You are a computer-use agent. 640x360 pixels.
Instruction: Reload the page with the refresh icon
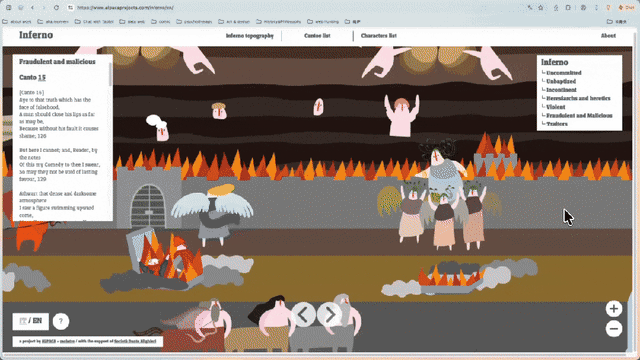click(56, 7)
